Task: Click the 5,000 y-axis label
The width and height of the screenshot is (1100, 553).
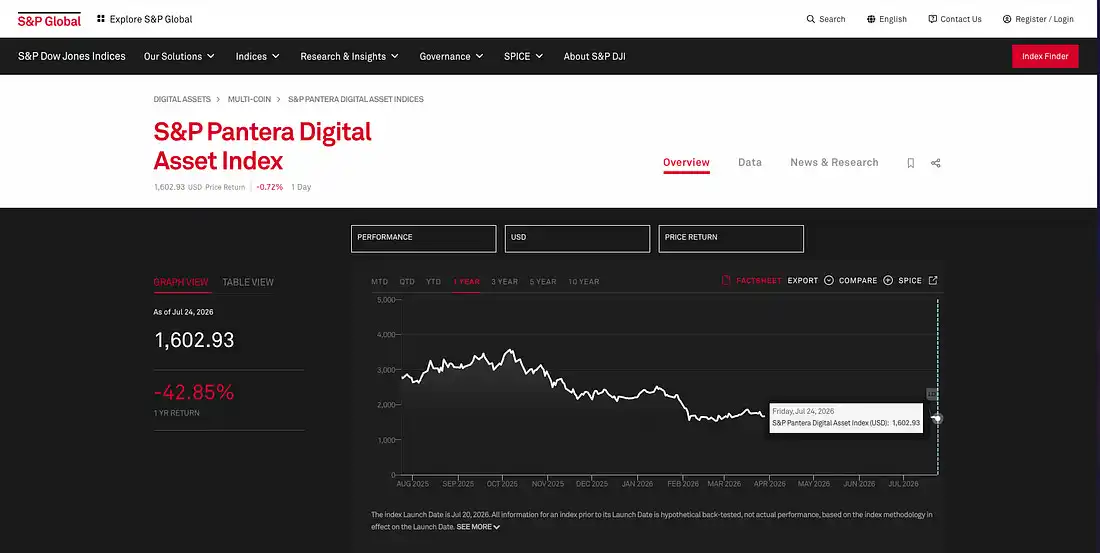Action: [386, 300]
